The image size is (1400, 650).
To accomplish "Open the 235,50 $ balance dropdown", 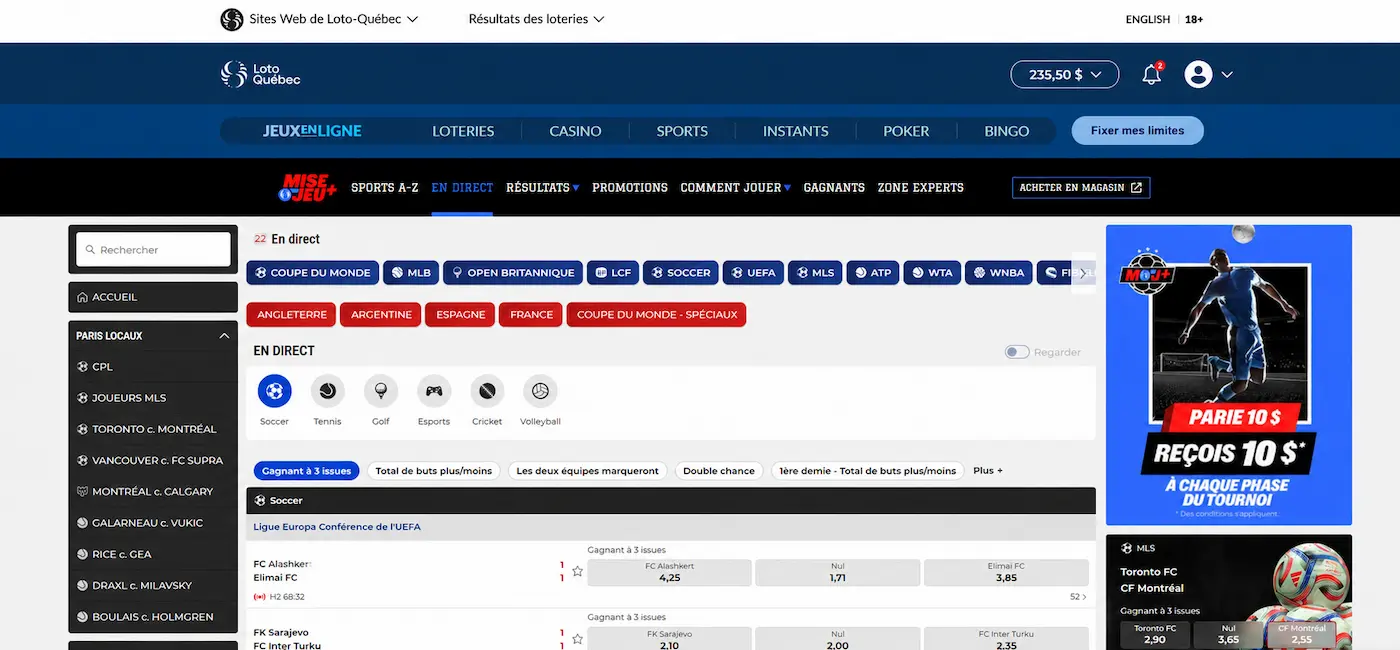I will (x=1065, y=74).
